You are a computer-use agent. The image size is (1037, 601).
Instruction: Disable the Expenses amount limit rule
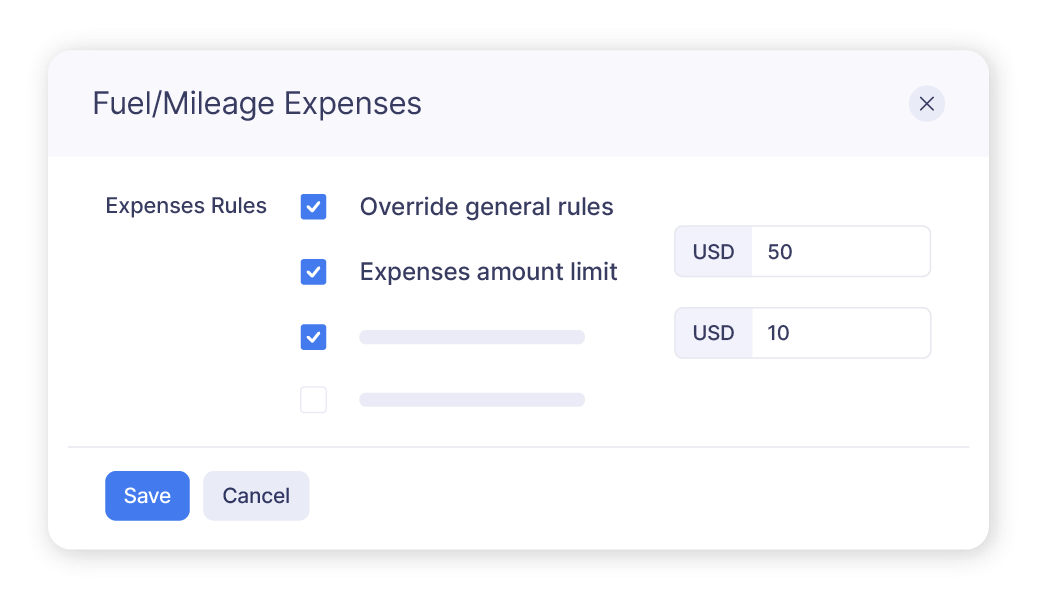click(x=313, y=272)
